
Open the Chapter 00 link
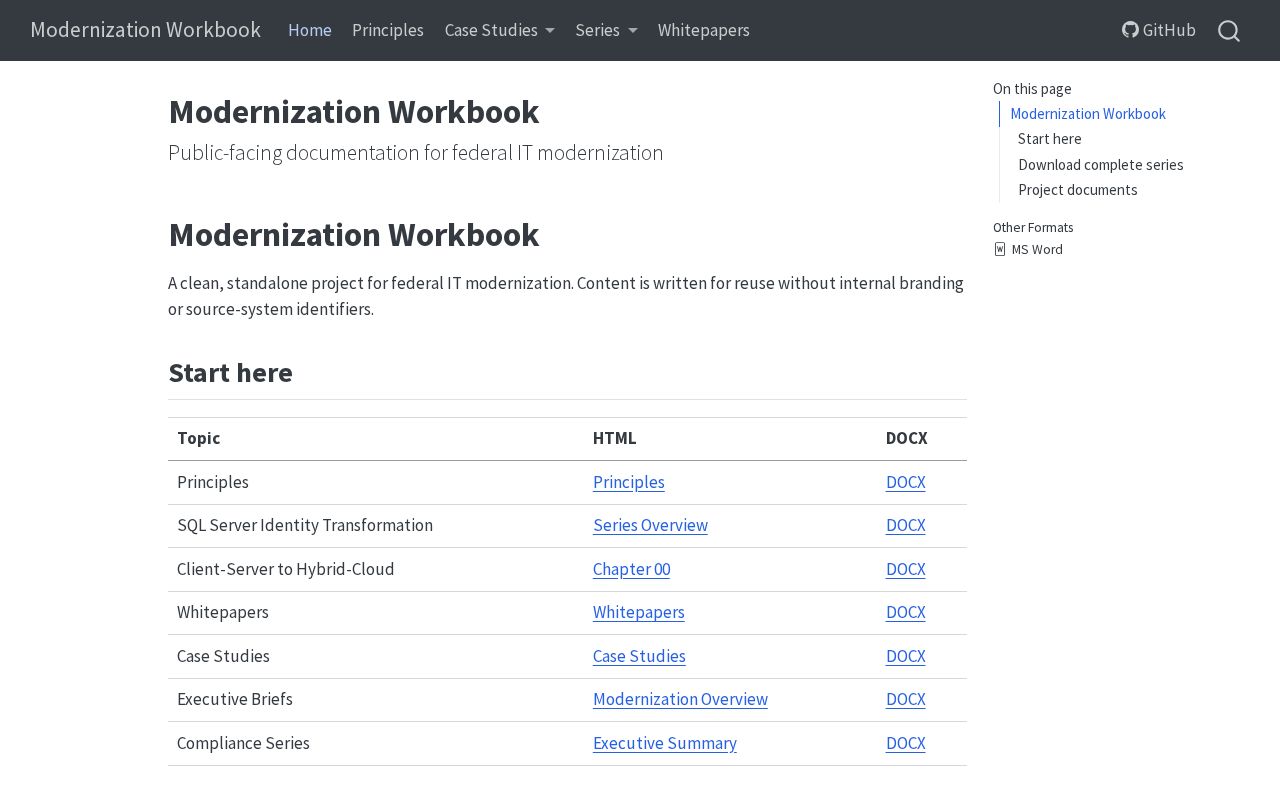(x=631, y=569)
